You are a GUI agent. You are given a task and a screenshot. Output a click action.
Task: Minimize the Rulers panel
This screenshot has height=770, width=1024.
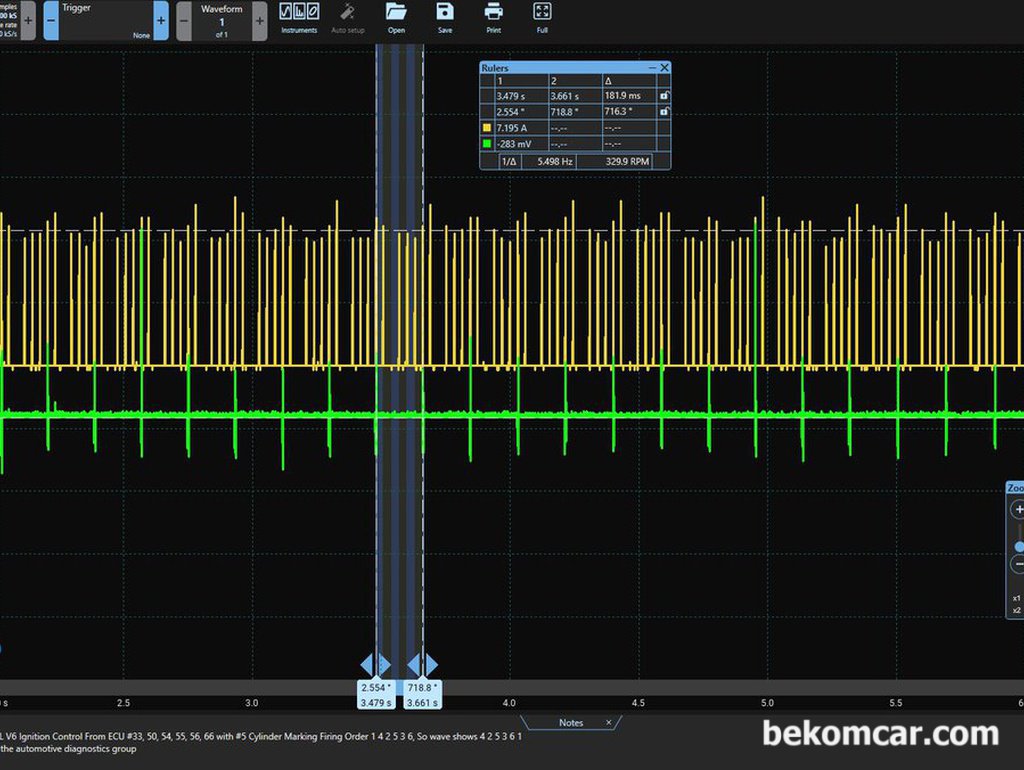click(x=652, y=67)
